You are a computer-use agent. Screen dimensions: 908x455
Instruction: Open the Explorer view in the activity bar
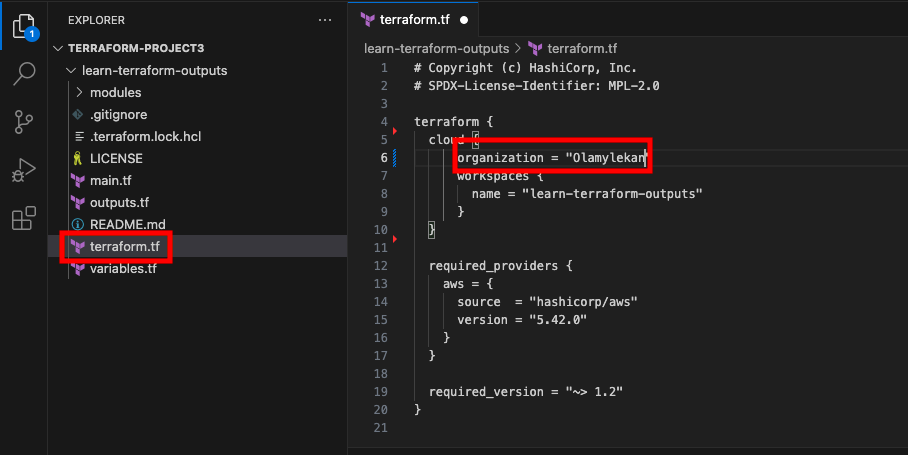click(24, 27)
